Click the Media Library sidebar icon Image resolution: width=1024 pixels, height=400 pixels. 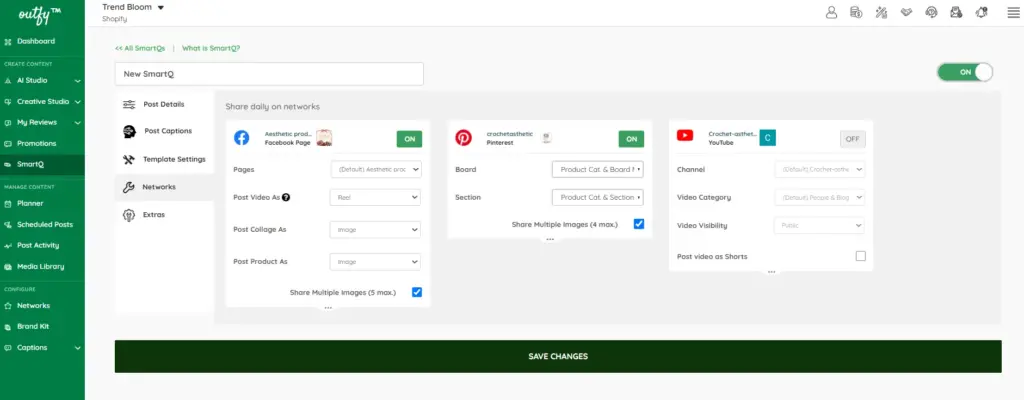[x=8, y=267]
